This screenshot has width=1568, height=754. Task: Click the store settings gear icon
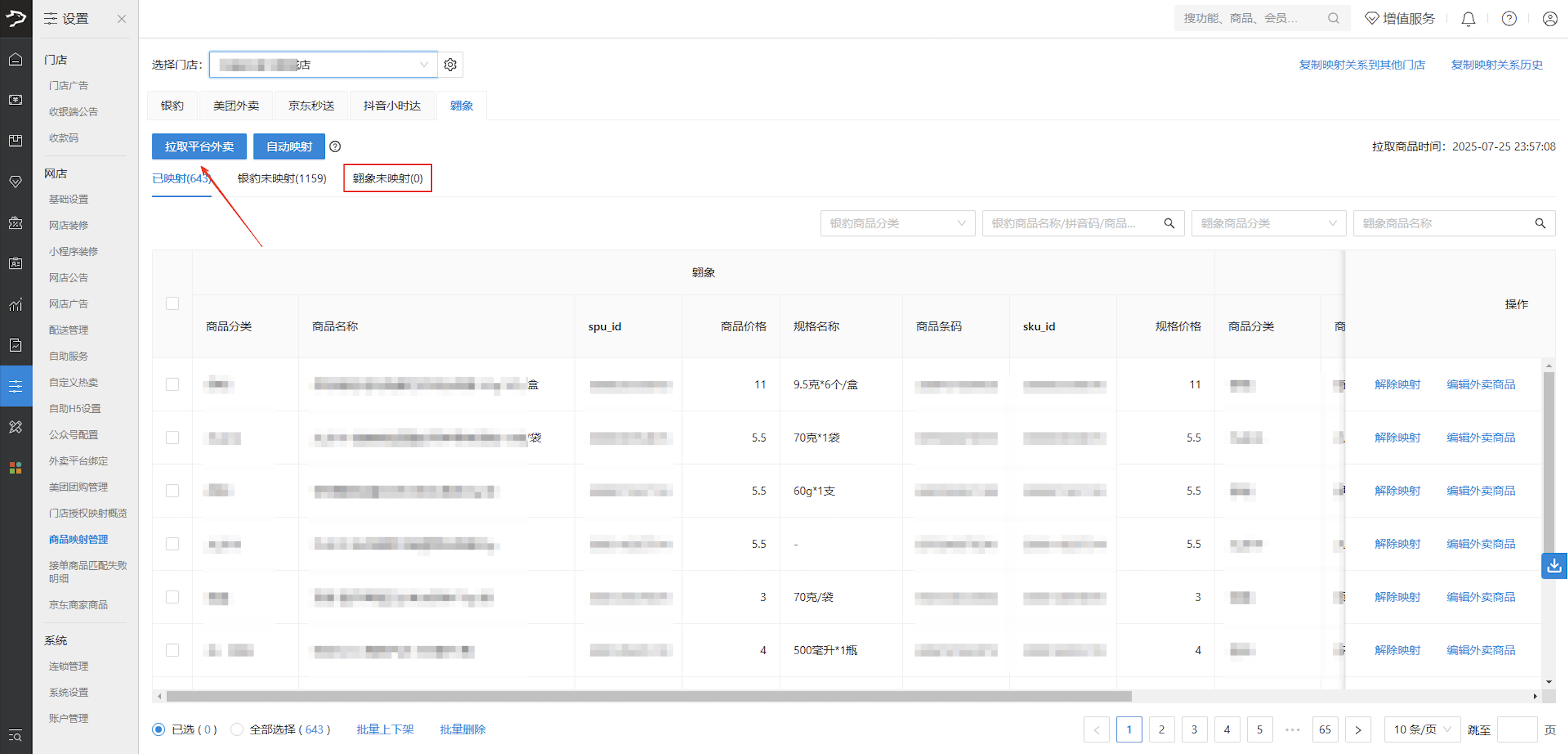tap(450, 65)
